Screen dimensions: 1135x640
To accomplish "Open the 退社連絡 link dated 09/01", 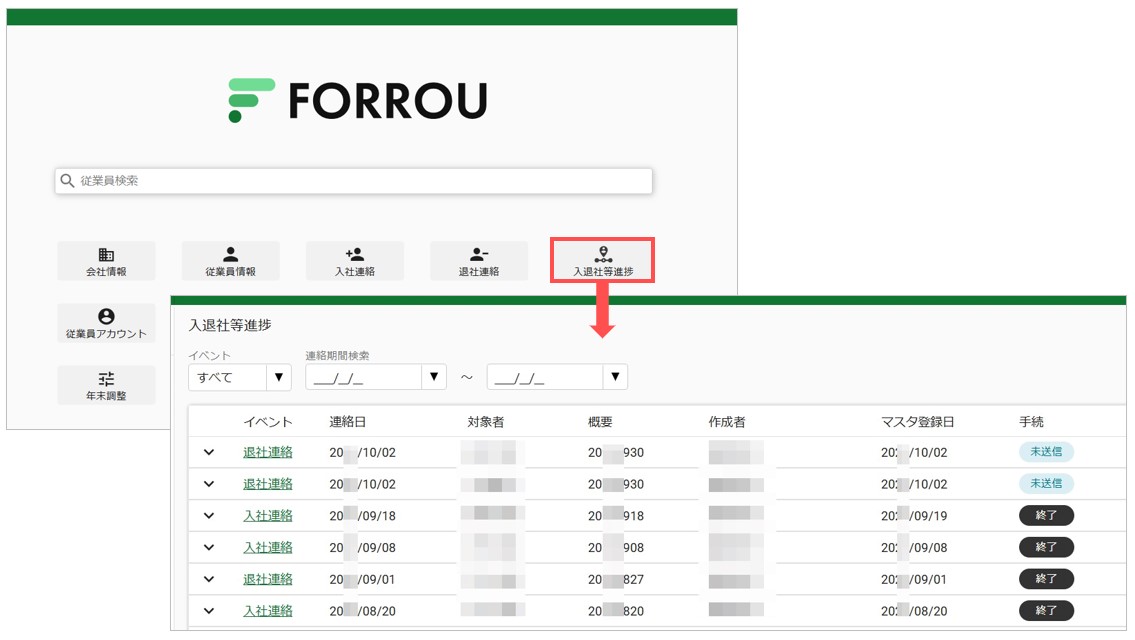I will point(268,579).
